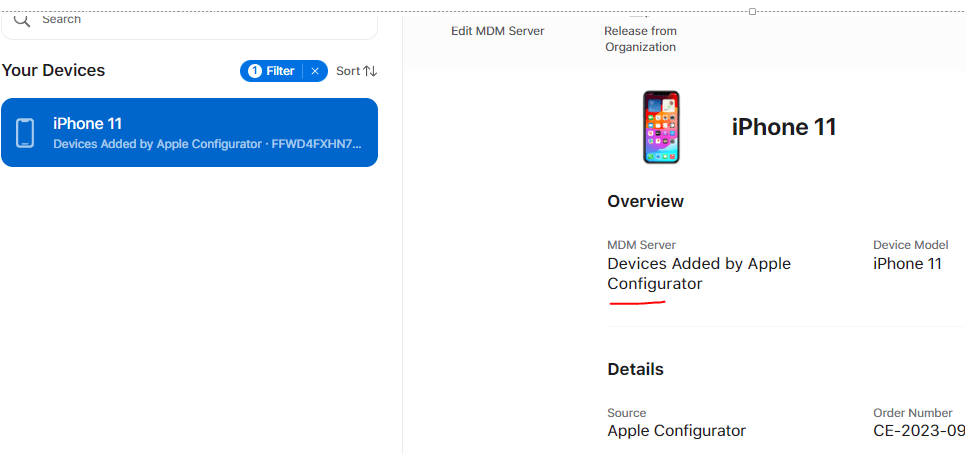The image size is (965, 454).
Task: Click the search magnifier icon
Action: coord(22,19)
